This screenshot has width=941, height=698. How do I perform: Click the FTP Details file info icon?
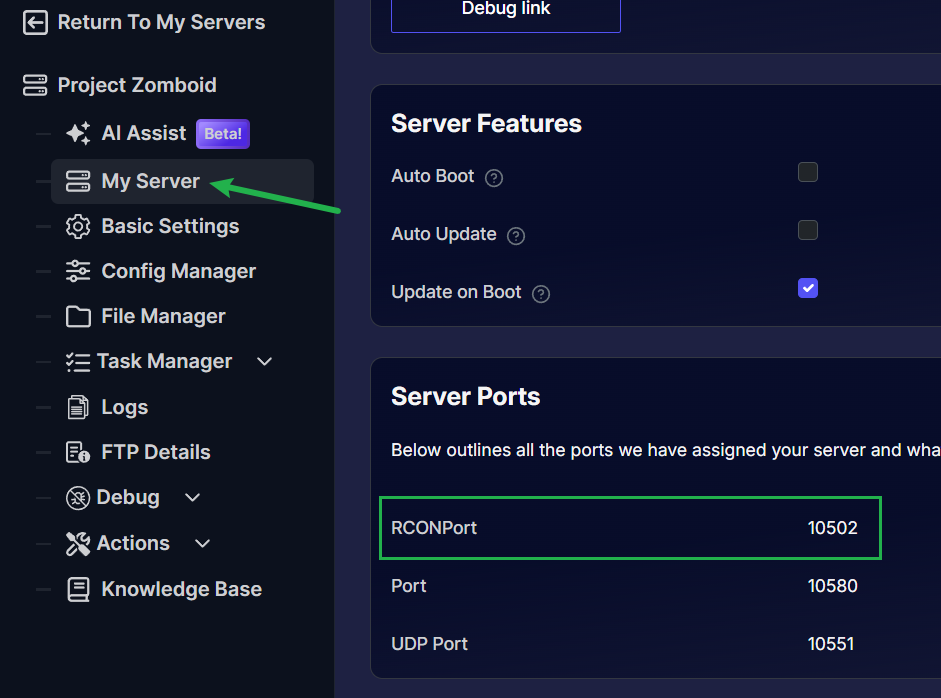coord(78,452)
